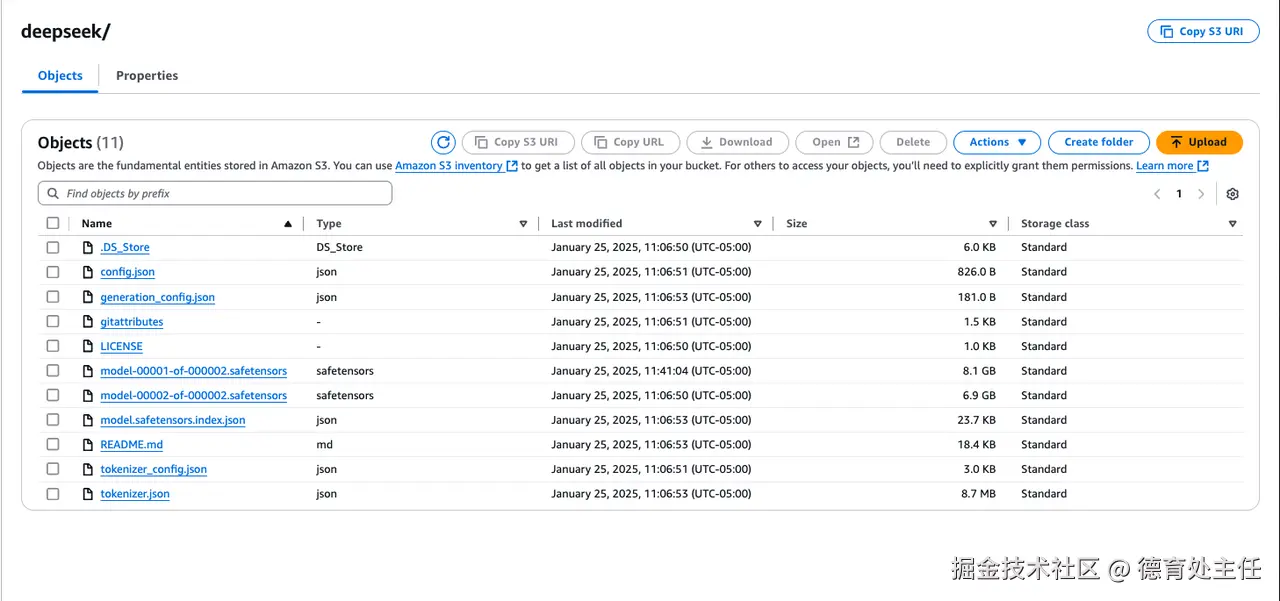Click file icon beside README.md

[x=88, y=445]
